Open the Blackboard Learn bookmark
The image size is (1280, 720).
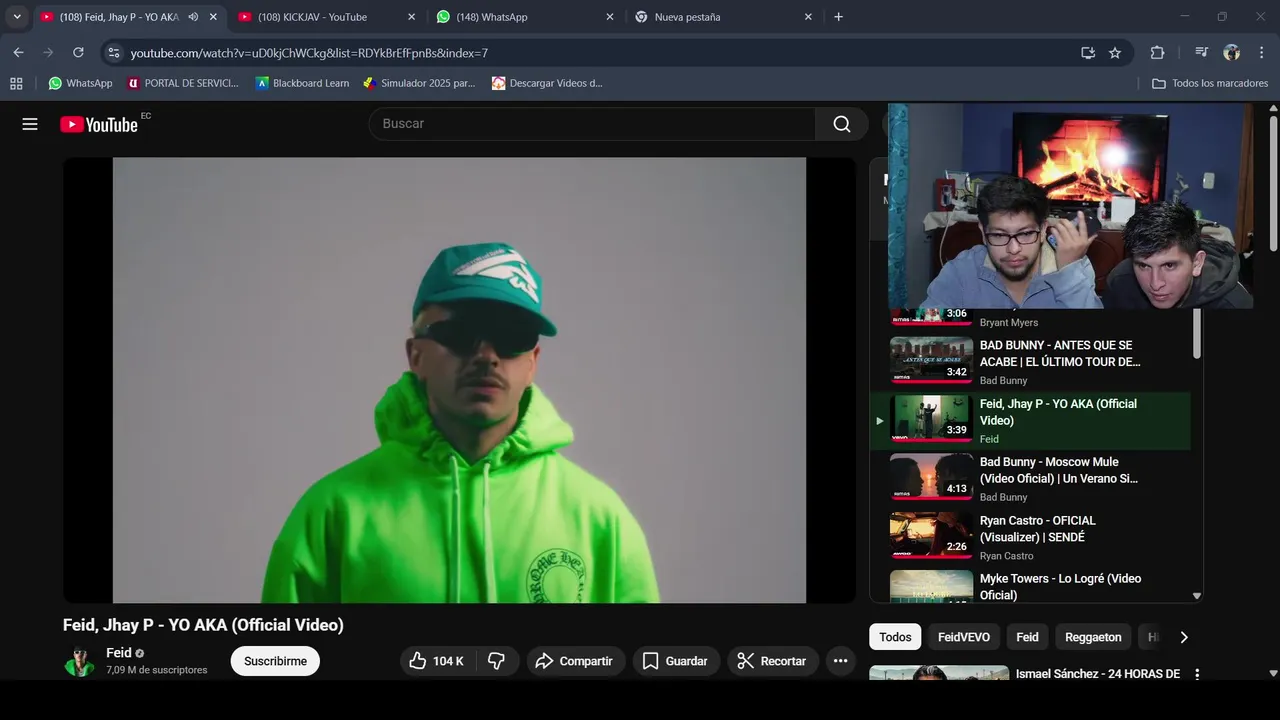[x=302, y=83]
